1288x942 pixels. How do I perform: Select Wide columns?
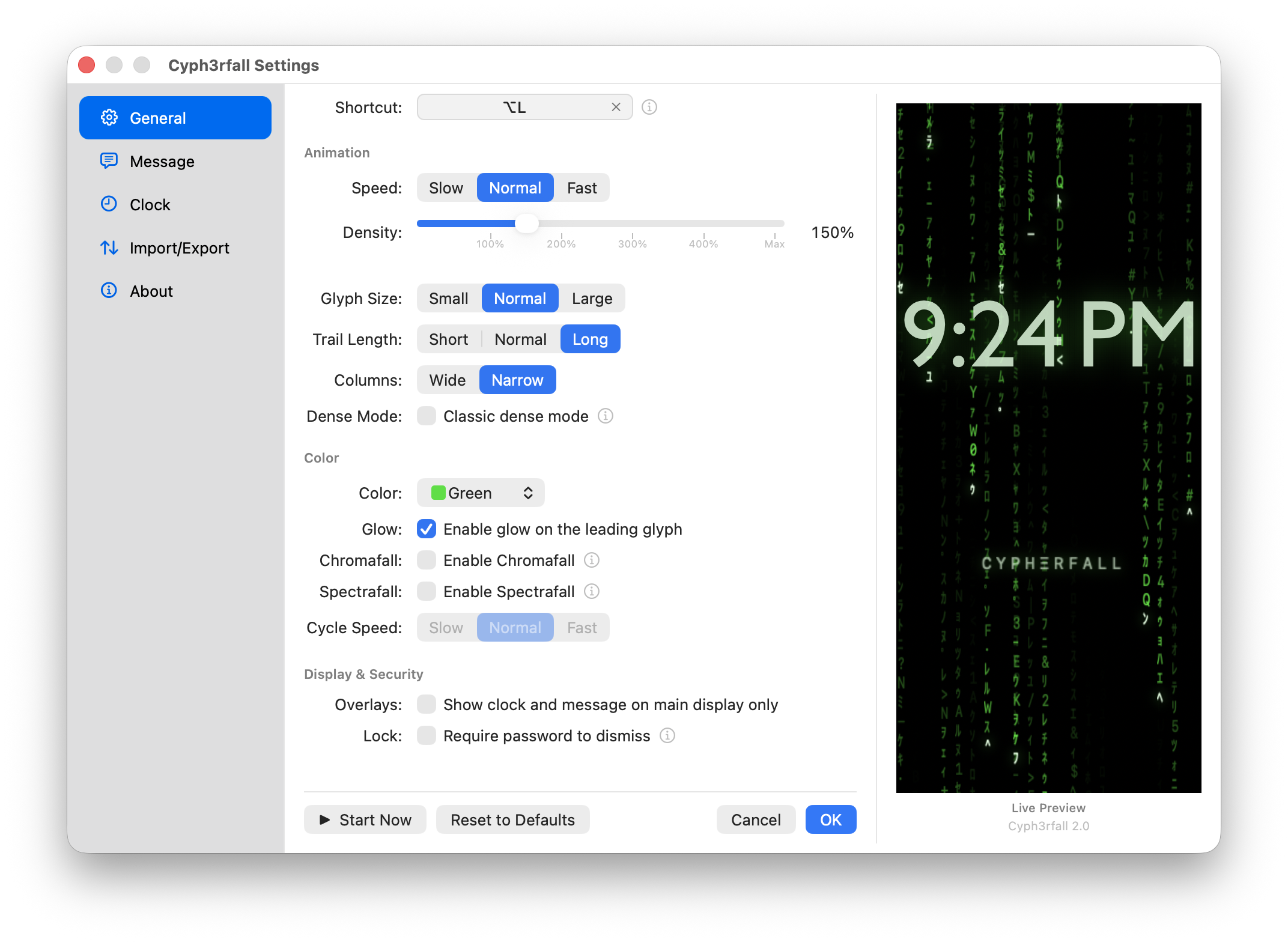[448, 380]
